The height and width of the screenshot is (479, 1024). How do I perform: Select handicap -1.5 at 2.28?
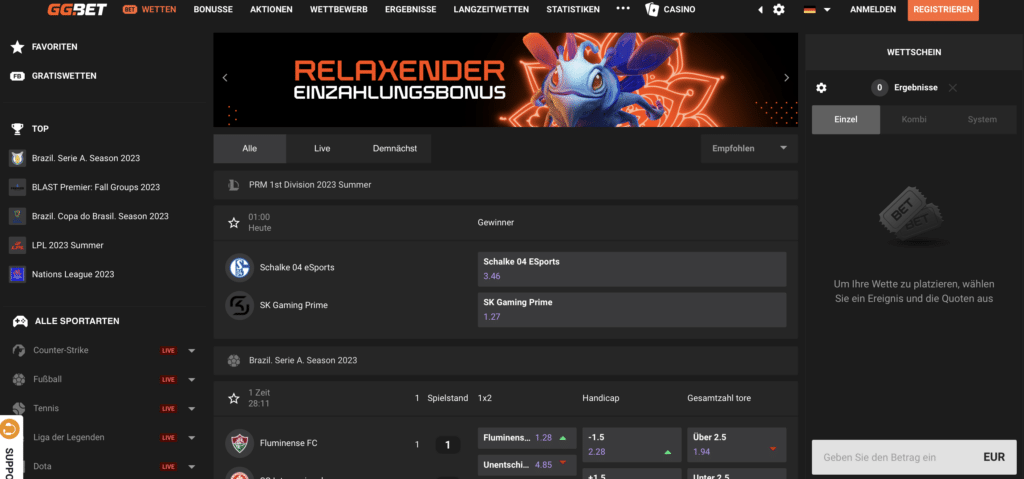point(632,444)
